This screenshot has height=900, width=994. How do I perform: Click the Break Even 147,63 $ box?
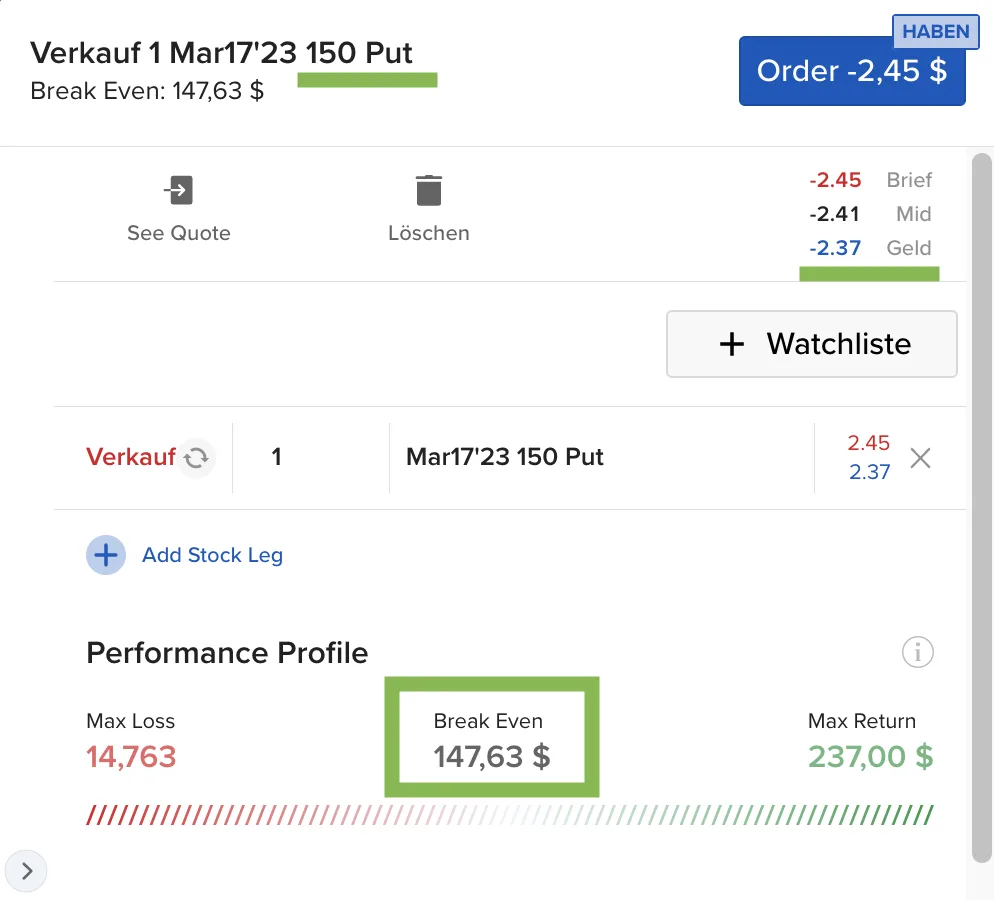point(492,737)
